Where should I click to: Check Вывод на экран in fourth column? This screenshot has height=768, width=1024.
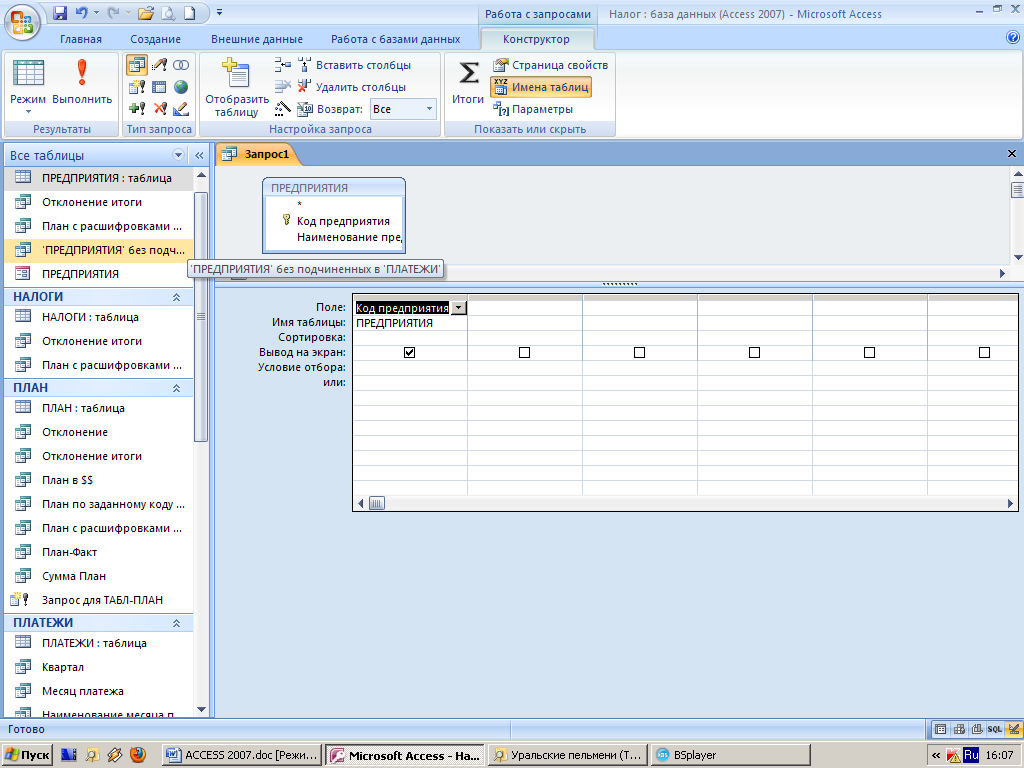click(x=754, y=353)
